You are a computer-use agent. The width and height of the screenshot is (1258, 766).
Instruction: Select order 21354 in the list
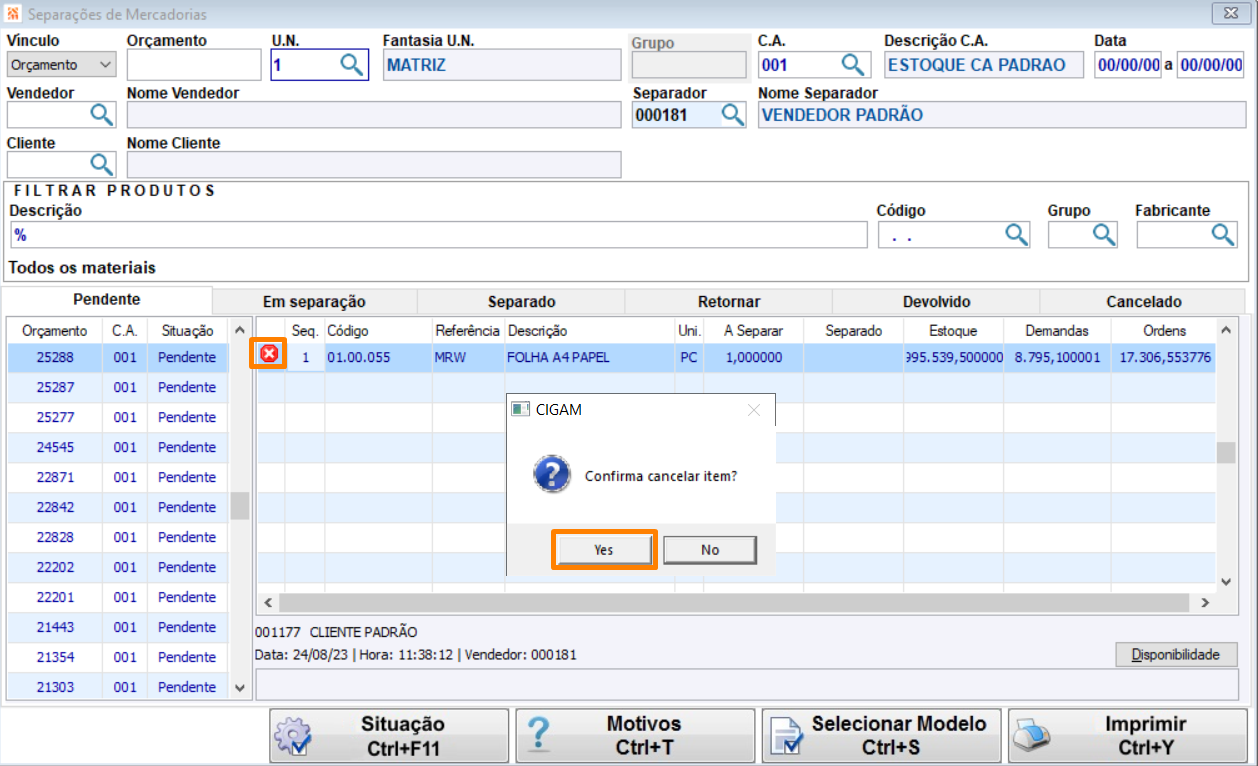pos(118,657)
